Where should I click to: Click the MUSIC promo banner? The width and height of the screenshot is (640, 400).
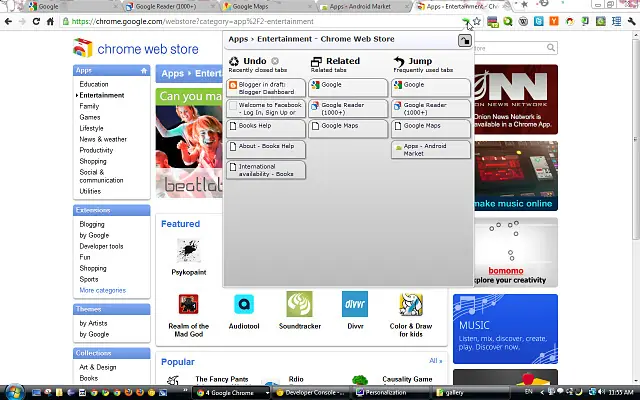pos(505,329)
